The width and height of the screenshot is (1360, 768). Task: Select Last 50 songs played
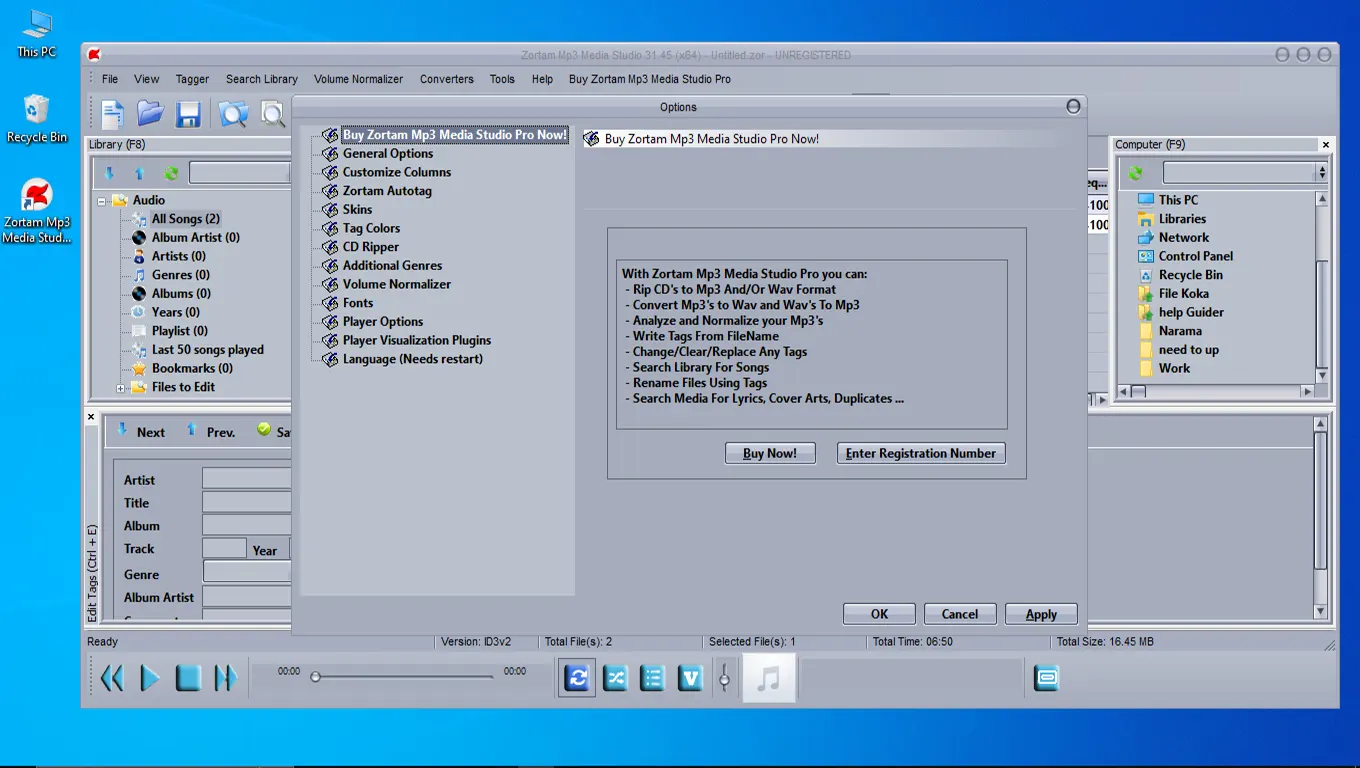(208, 350)
